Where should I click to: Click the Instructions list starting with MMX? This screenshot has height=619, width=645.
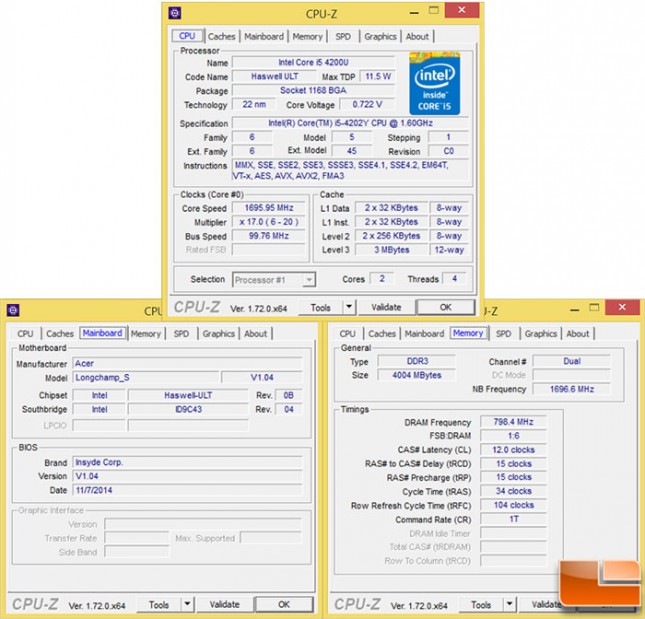click(350, 170)
